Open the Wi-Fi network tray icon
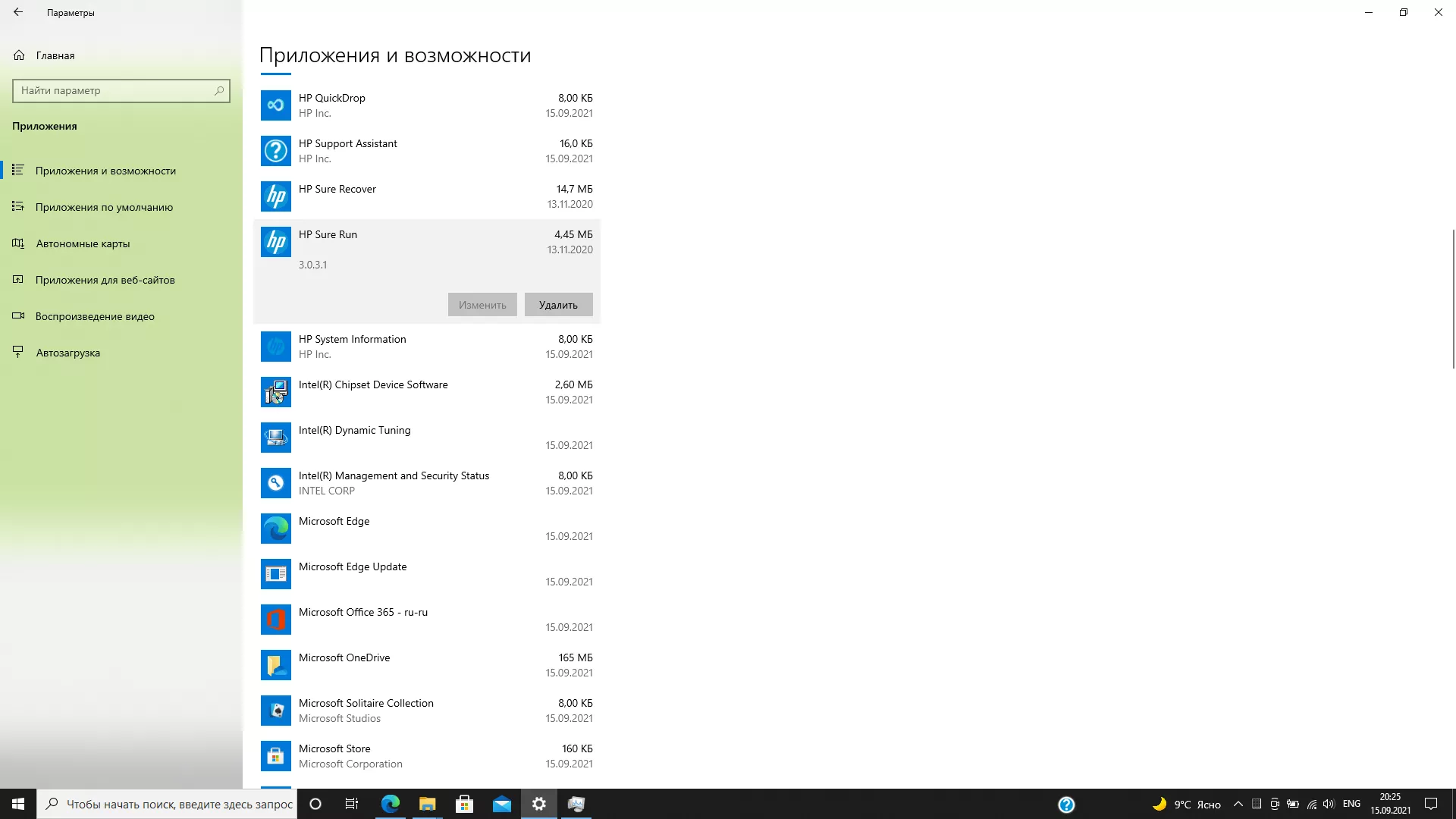 [1311, 804]
